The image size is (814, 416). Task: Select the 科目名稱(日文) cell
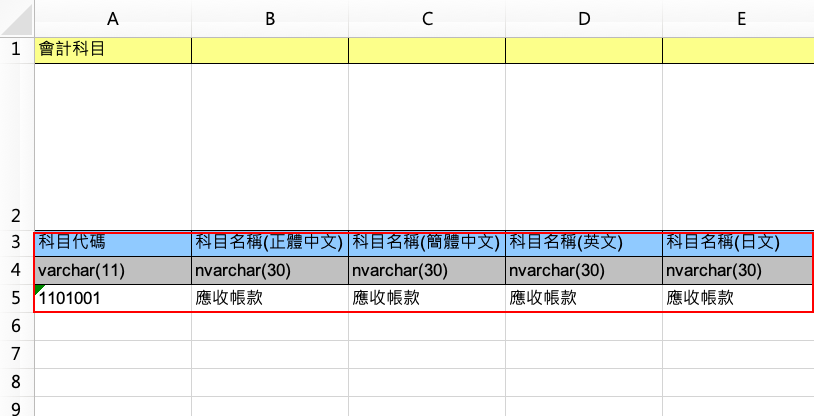(x=738, y=242)
